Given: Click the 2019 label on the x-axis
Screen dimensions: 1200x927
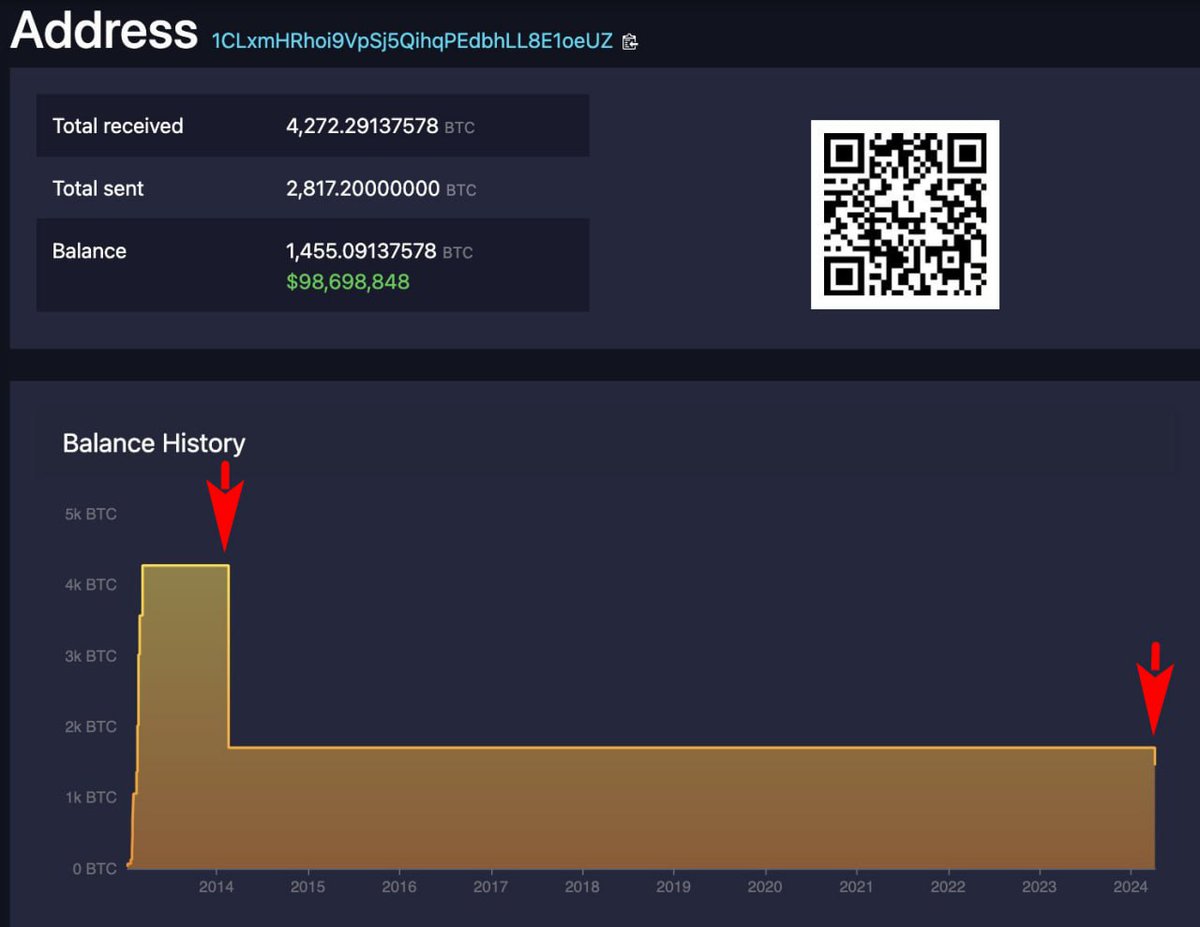Looking at the screenshot, I should coord(674,887).
